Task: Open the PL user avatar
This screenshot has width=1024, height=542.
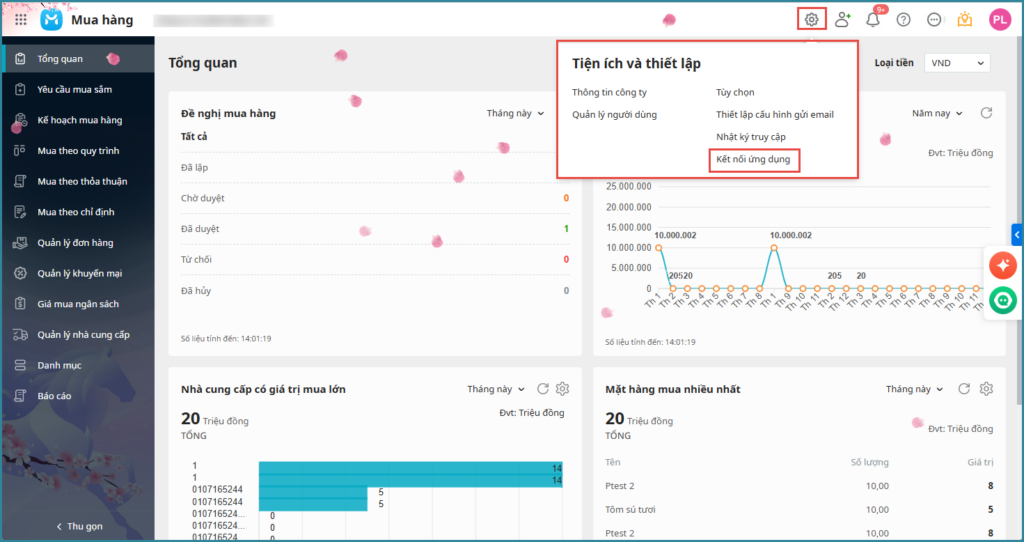Action: point(1000,20)
